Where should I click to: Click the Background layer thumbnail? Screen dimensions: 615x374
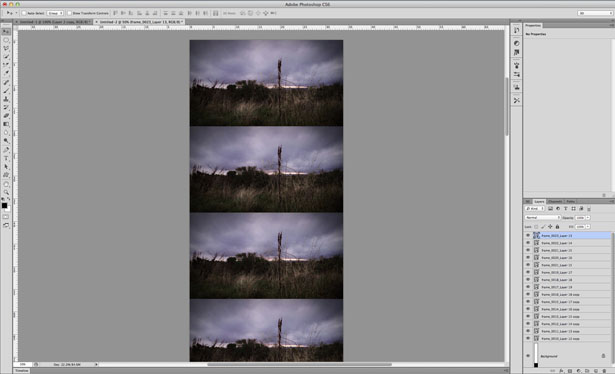[x=536, y=356]
